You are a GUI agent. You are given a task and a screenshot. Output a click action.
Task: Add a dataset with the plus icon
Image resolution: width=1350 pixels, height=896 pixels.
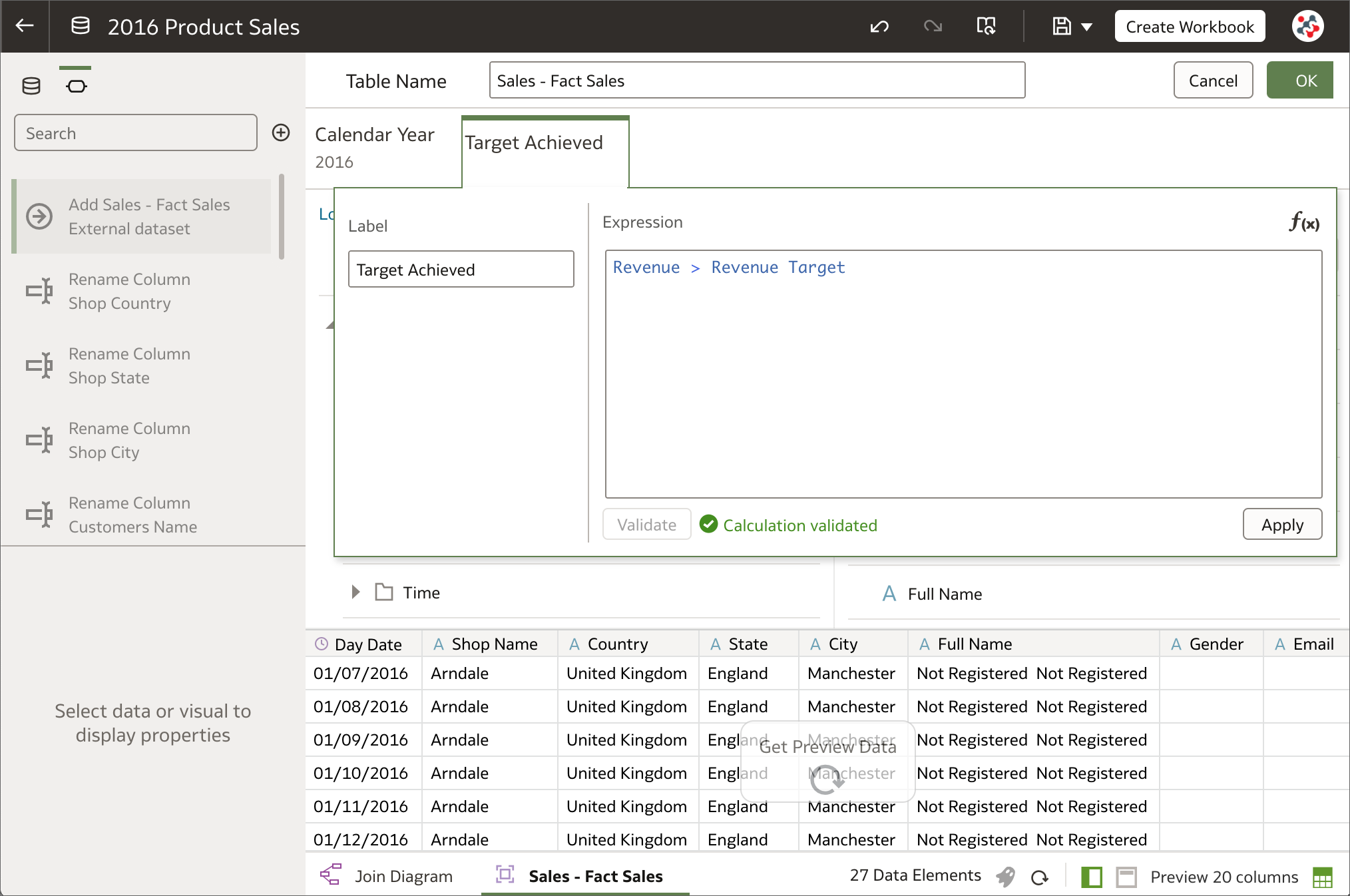pos(281,132)
